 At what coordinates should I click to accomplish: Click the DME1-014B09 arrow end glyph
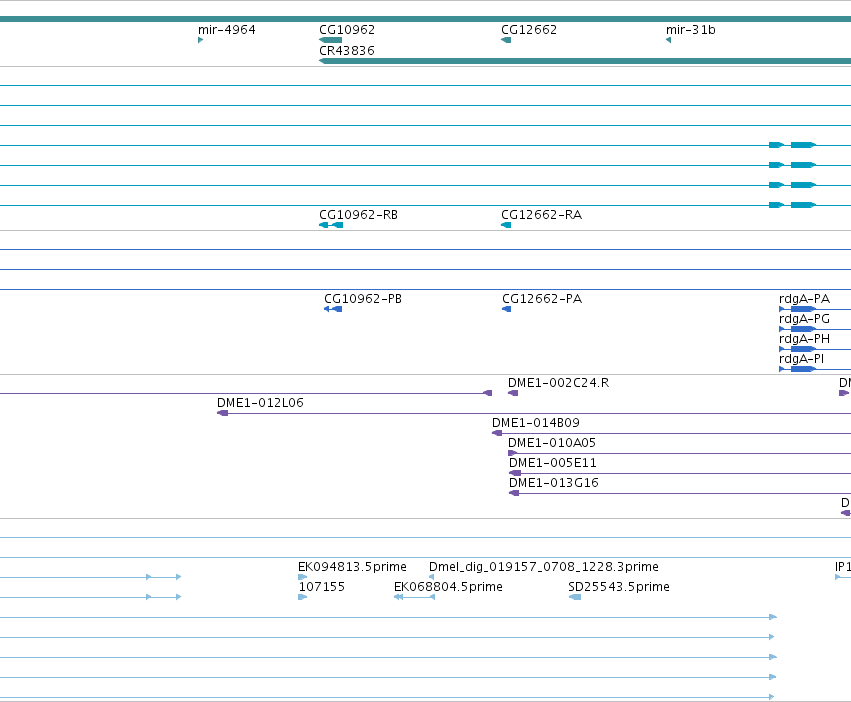click(497, 433)
